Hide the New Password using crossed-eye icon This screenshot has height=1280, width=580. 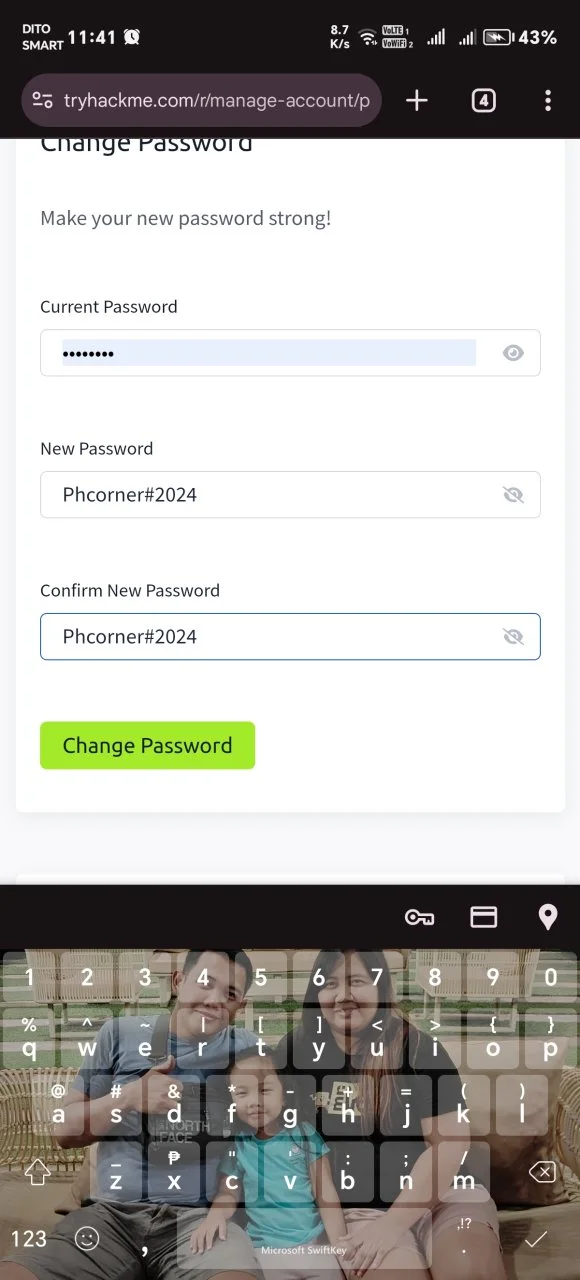pyautogui.click(x=513, y=495)
